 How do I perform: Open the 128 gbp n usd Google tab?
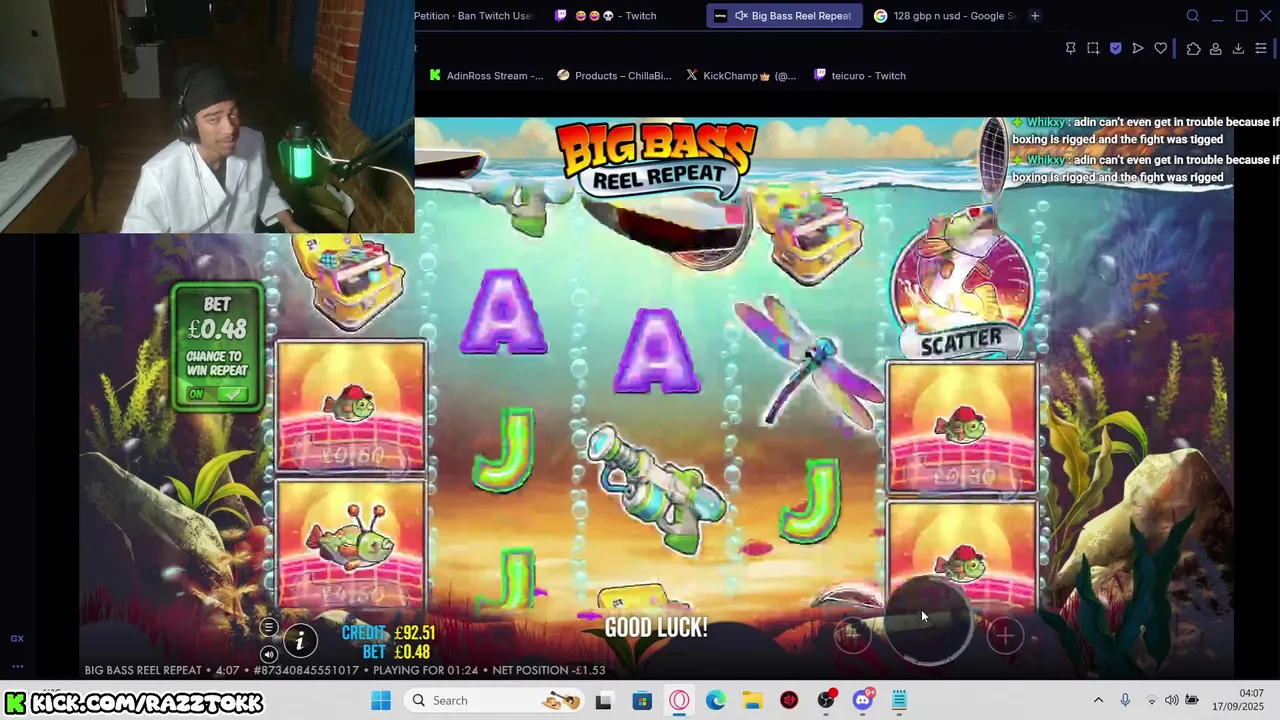(944, 16)
